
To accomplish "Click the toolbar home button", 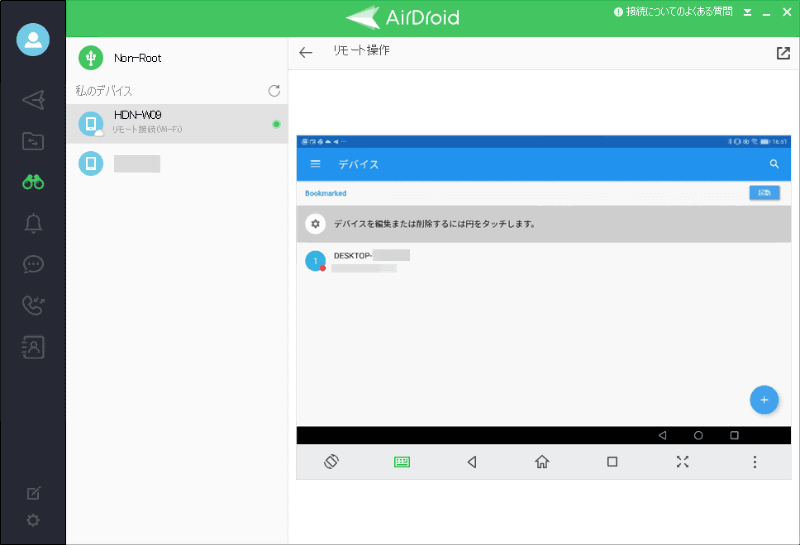I will pyautogui.click(x=542, y=462).
